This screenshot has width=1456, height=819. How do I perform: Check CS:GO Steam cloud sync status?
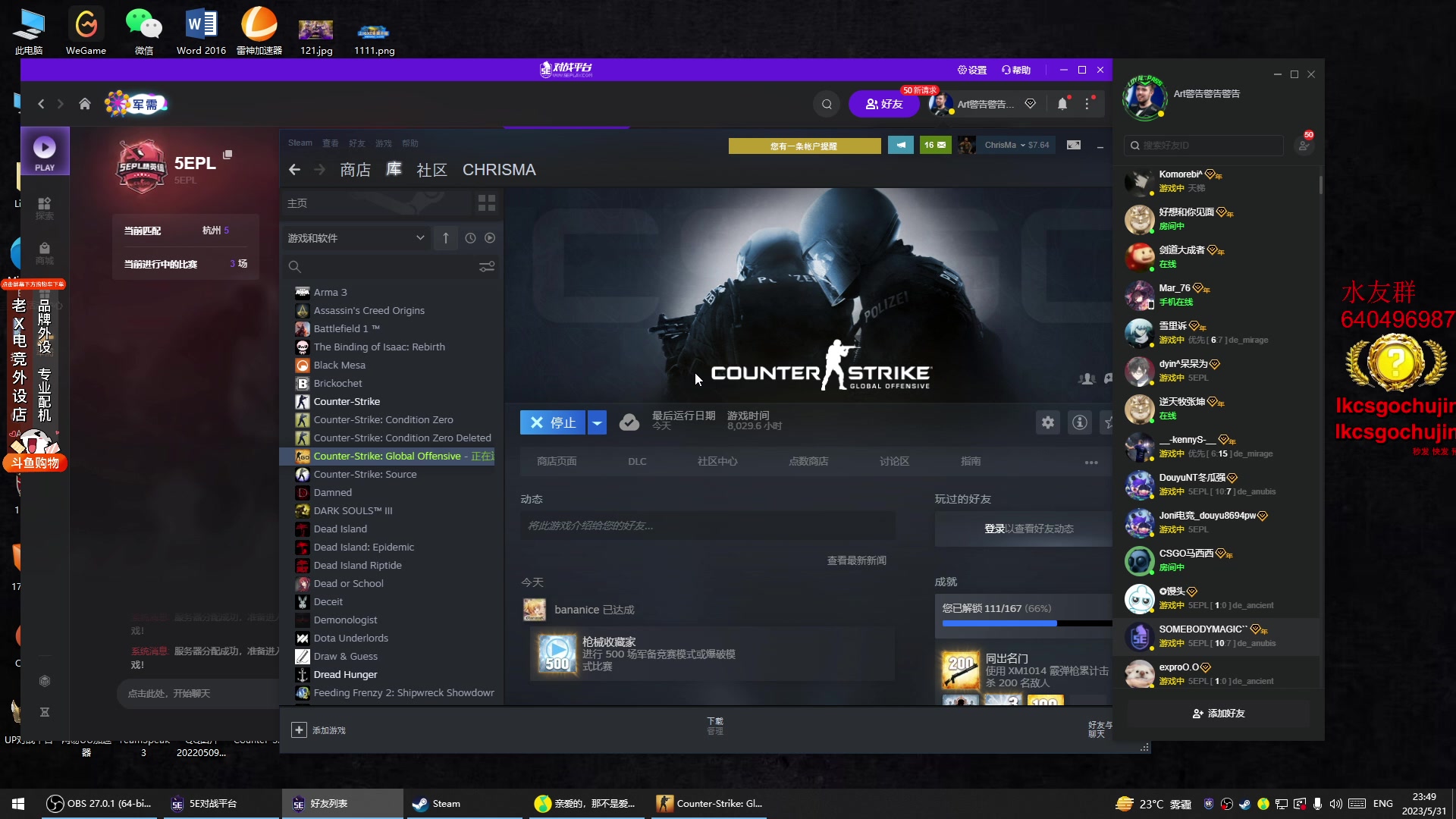pos(629,422)
